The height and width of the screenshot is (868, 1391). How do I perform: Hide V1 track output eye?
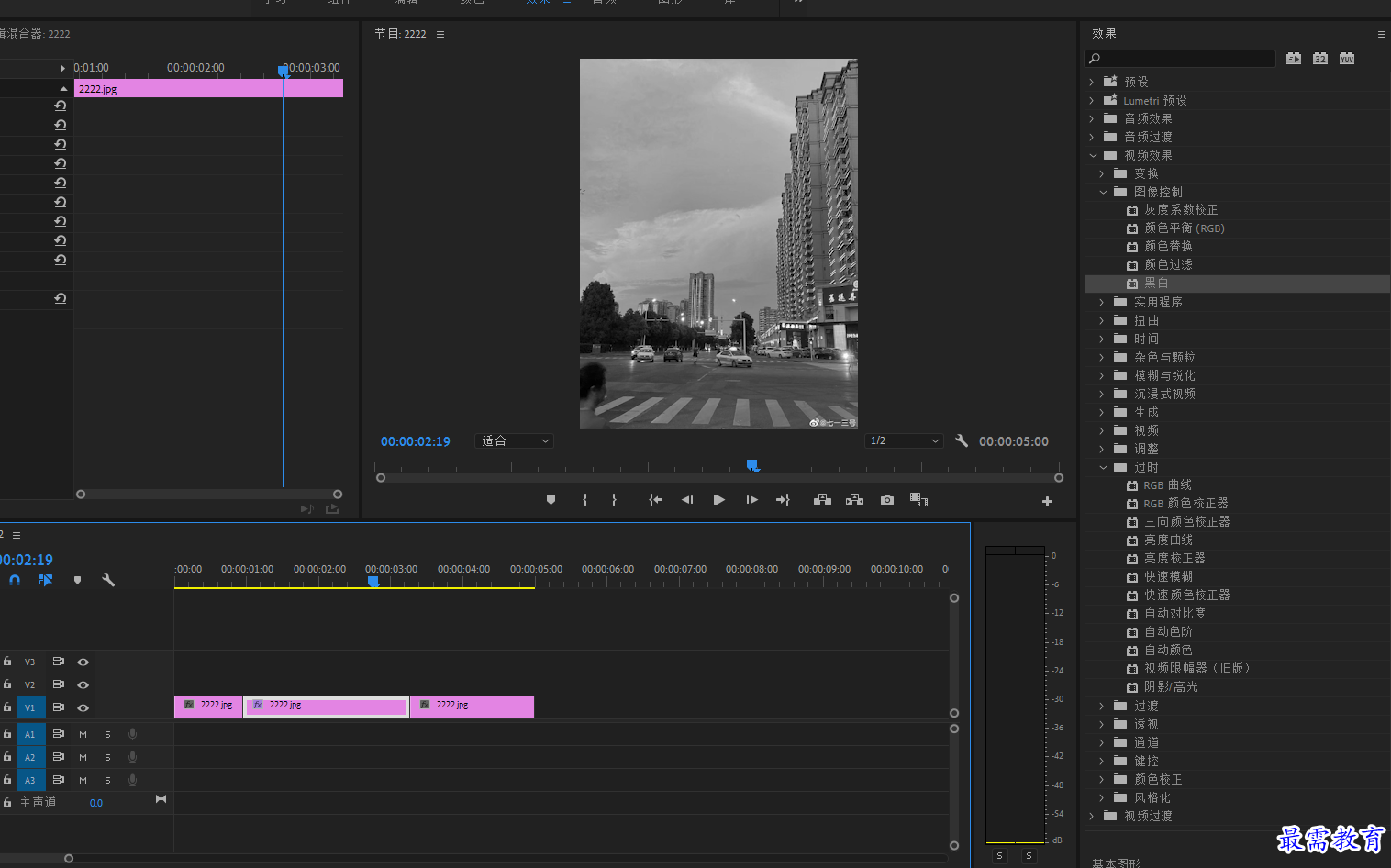click(x=83, y=707)
